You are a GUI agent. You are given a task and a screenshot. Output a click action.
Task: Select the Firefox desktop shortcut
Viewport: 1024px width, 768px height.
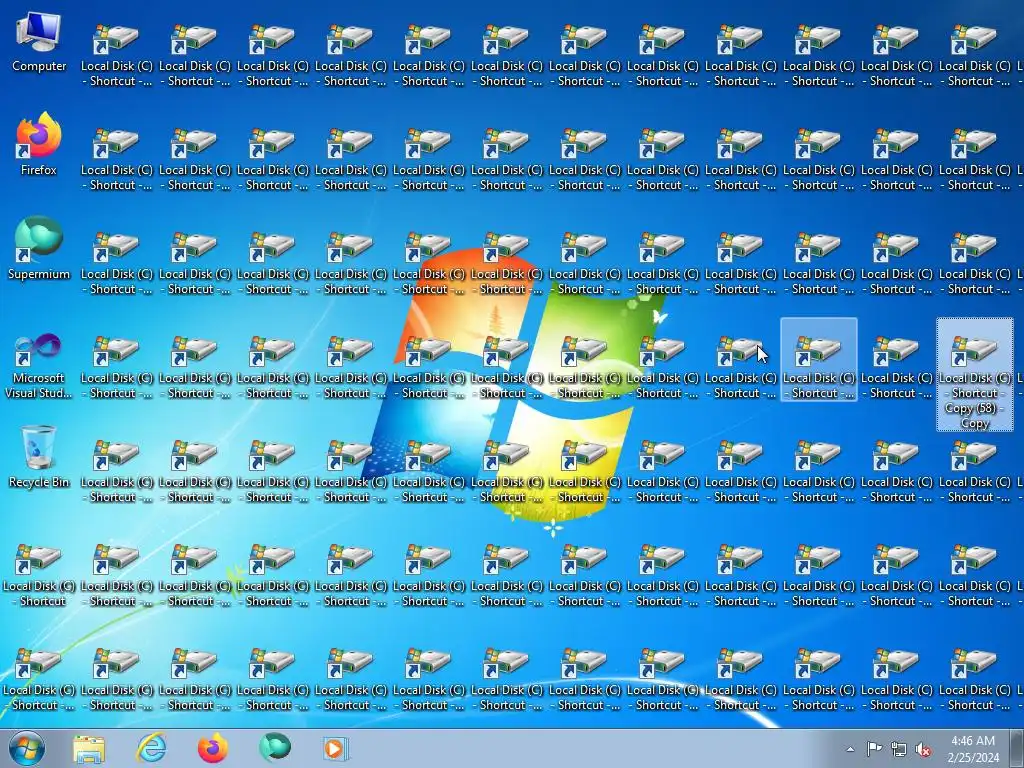click(x=39, y=145)
